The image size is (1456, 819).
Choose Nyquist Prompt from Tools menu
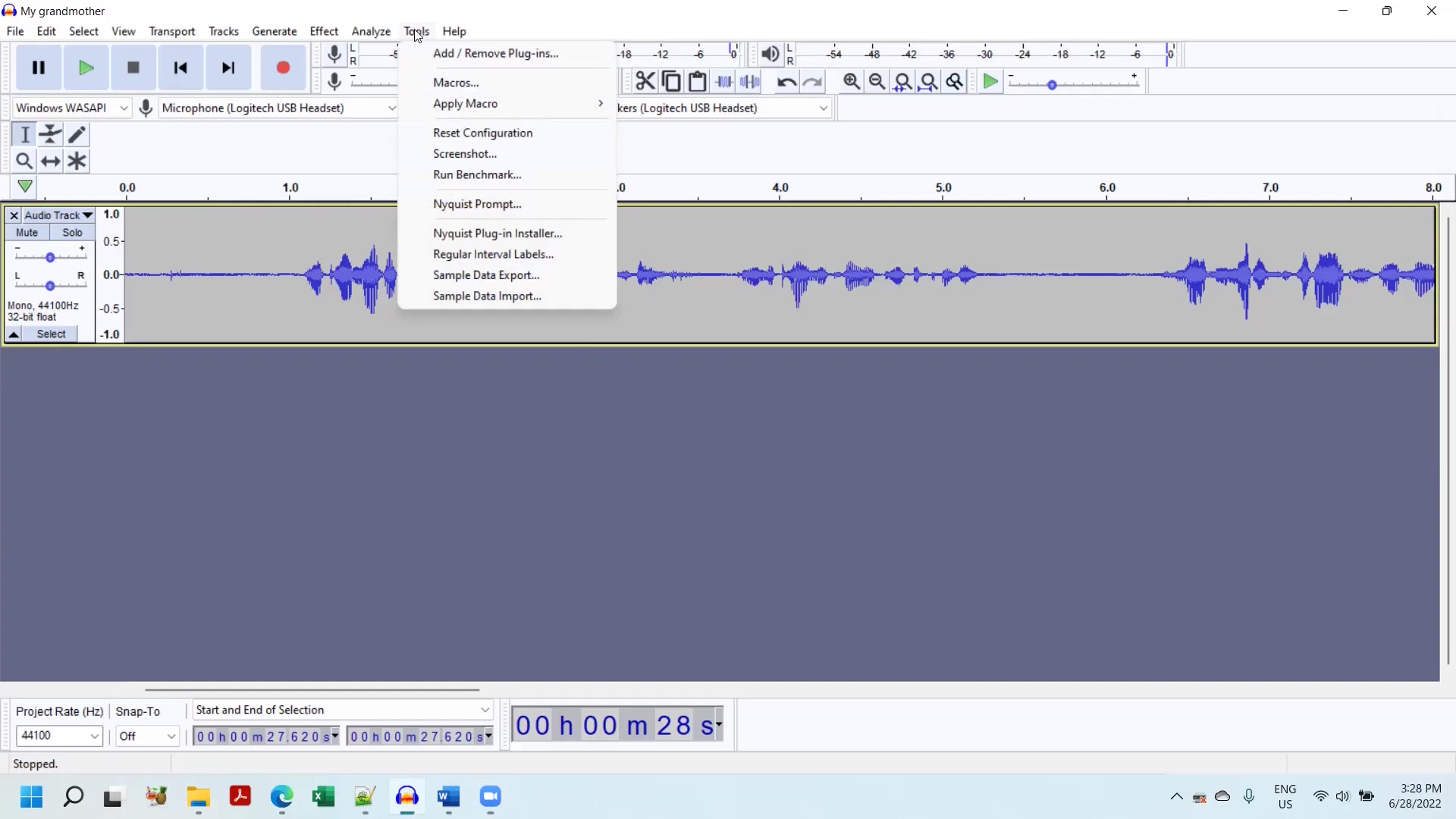pyautogui.click(x=477, y=204)
